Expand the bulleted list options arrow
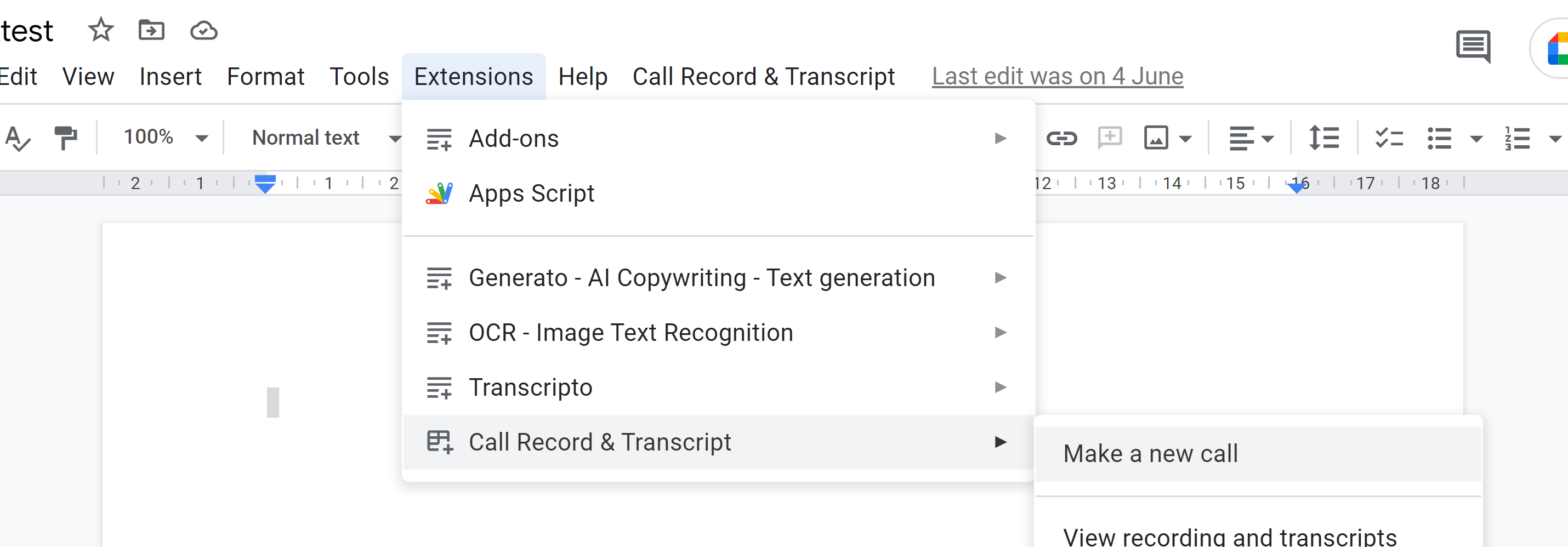This screenshot has height=547, width=1568. coord(1475,139)
